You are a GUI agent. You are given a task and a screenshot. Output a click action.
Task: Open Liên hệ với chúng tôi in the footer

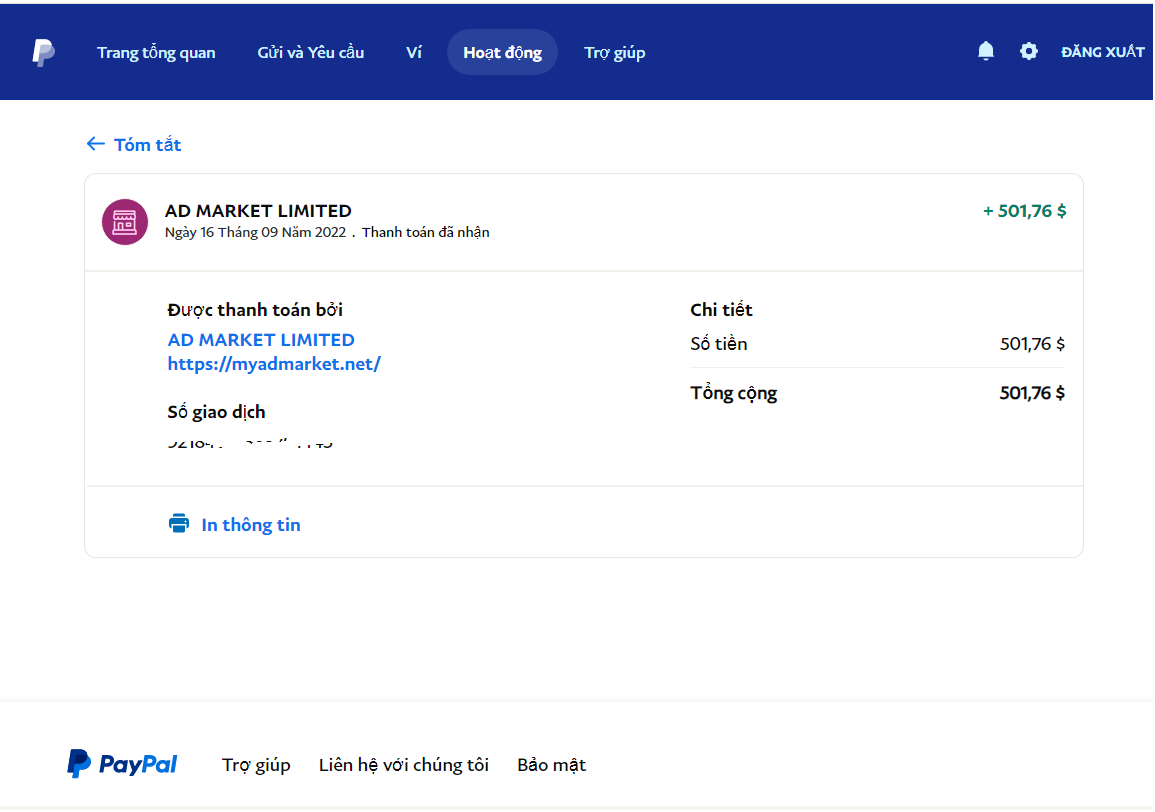404,765
